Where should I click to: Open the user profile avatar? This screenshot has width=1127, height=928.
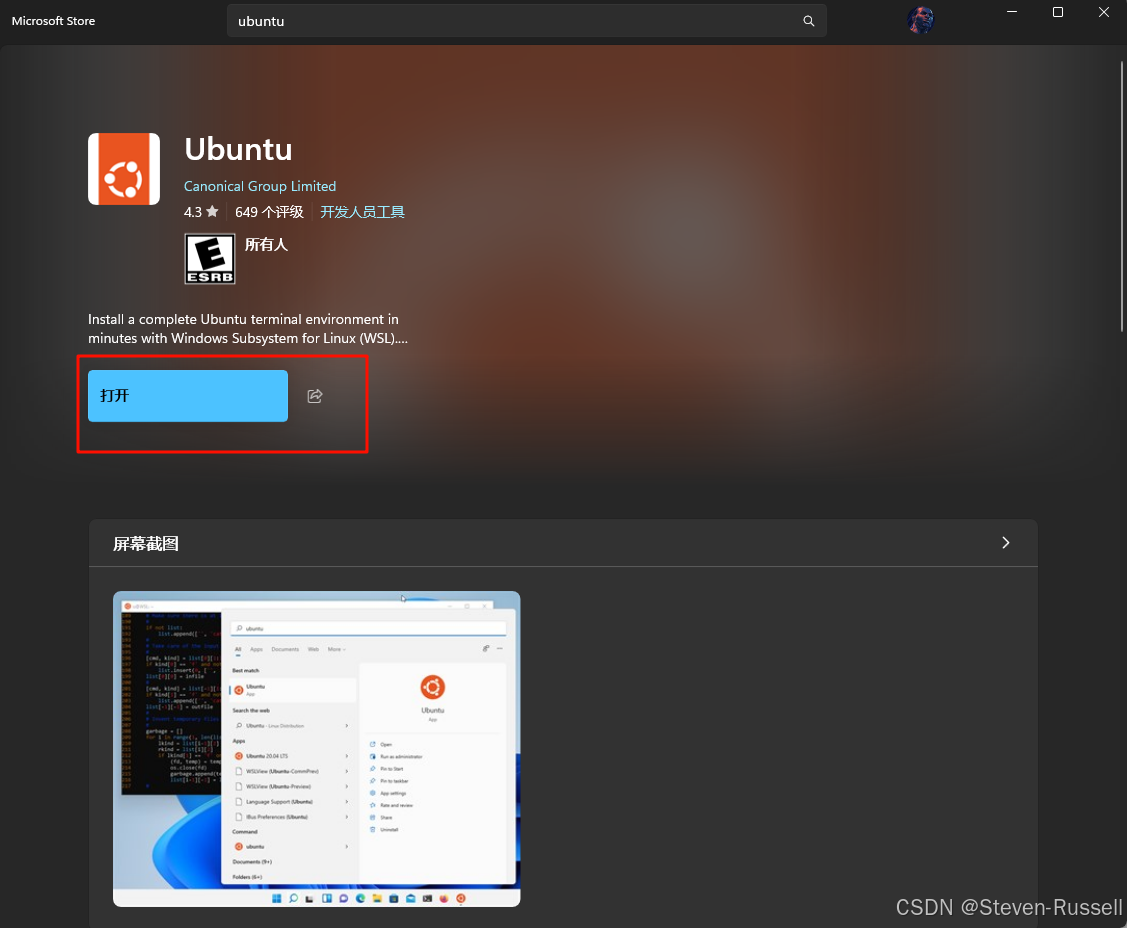(x=920, y=20)
